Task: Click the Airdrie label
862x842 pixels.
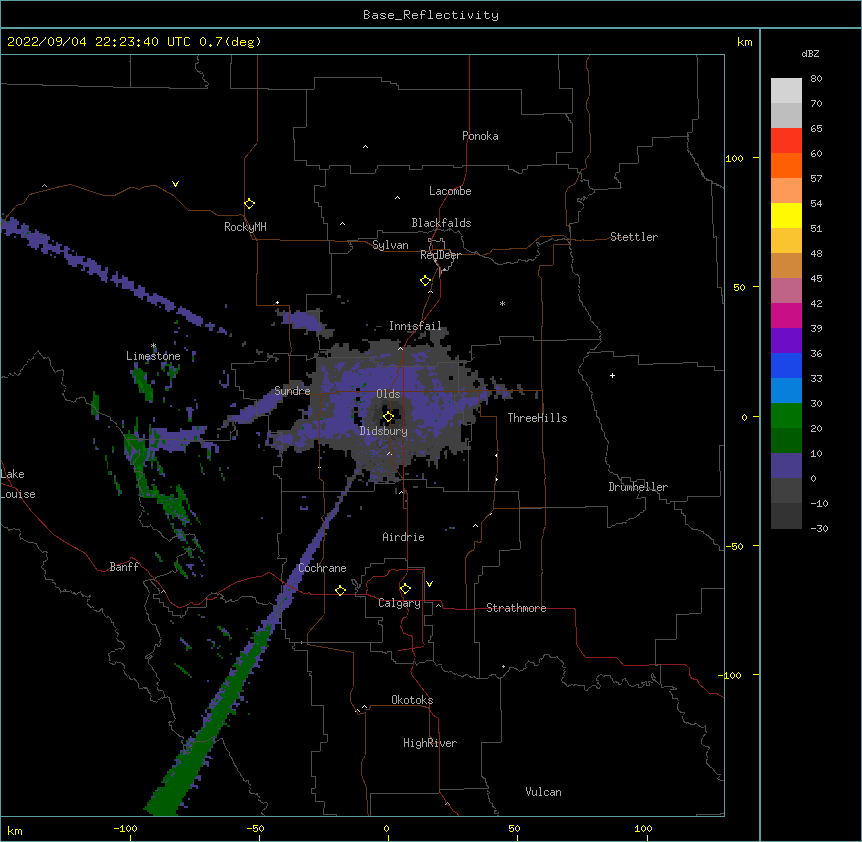Action: coord(403,537)
